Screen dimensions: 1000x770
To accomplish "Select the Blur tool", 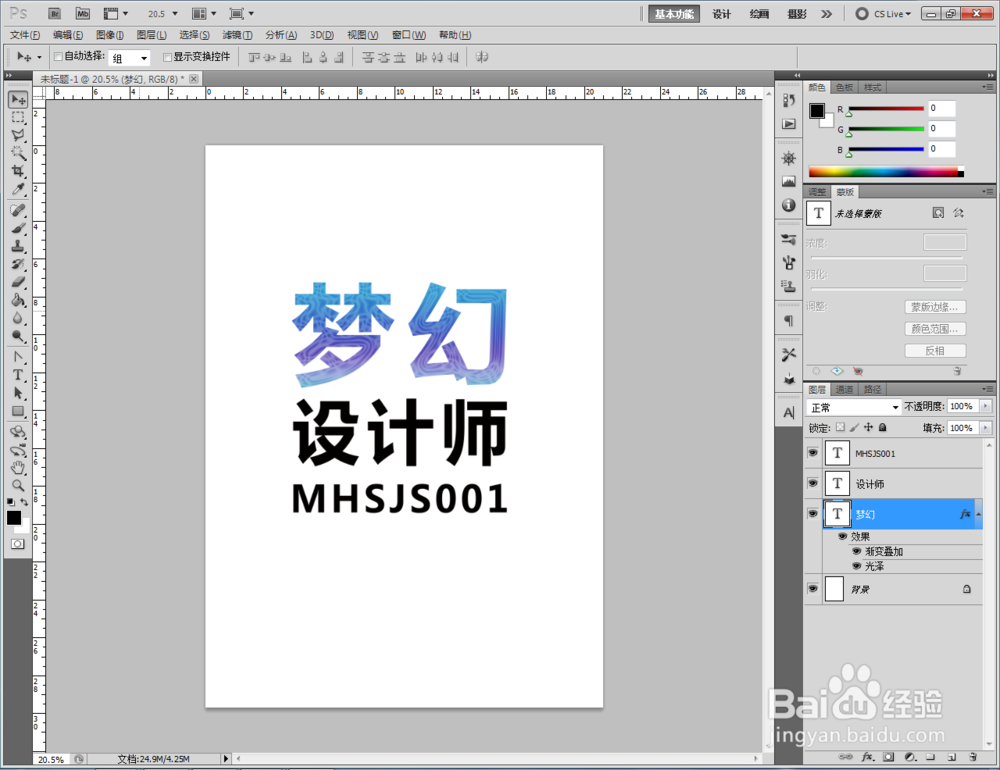I will [18, 318].
